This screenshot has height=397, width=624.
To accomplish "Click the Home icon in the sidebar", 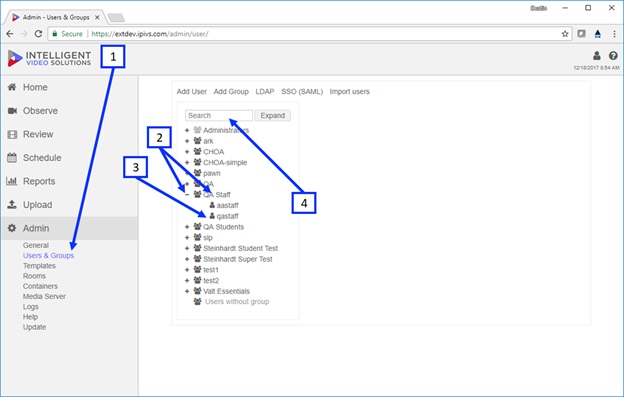I will click(x=12, y=87).
